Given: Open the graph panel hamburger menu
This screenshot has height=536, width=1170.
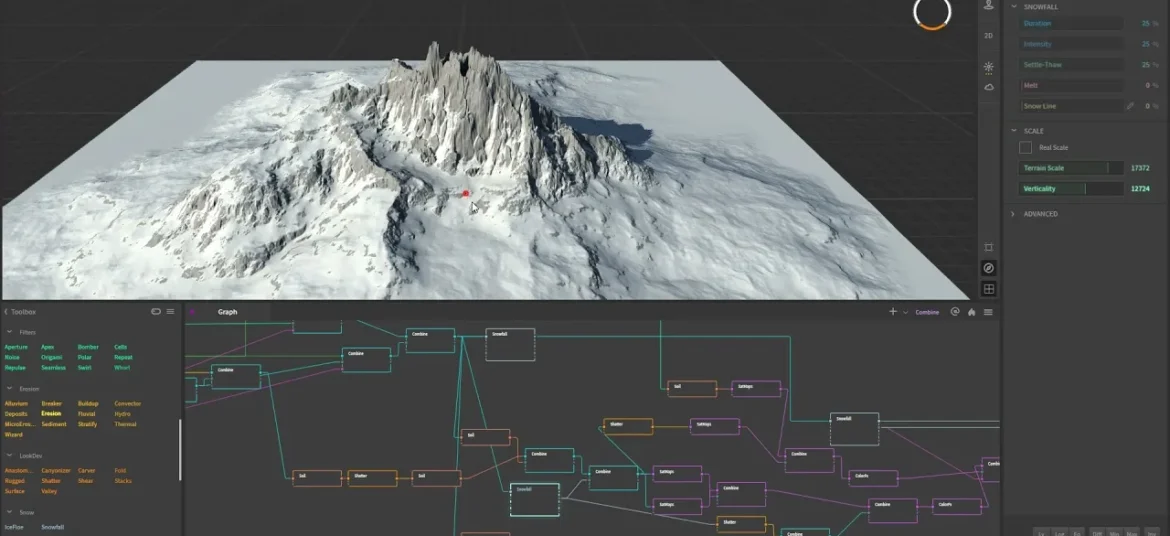Looking at the screenshot, I should pos(988,312).
